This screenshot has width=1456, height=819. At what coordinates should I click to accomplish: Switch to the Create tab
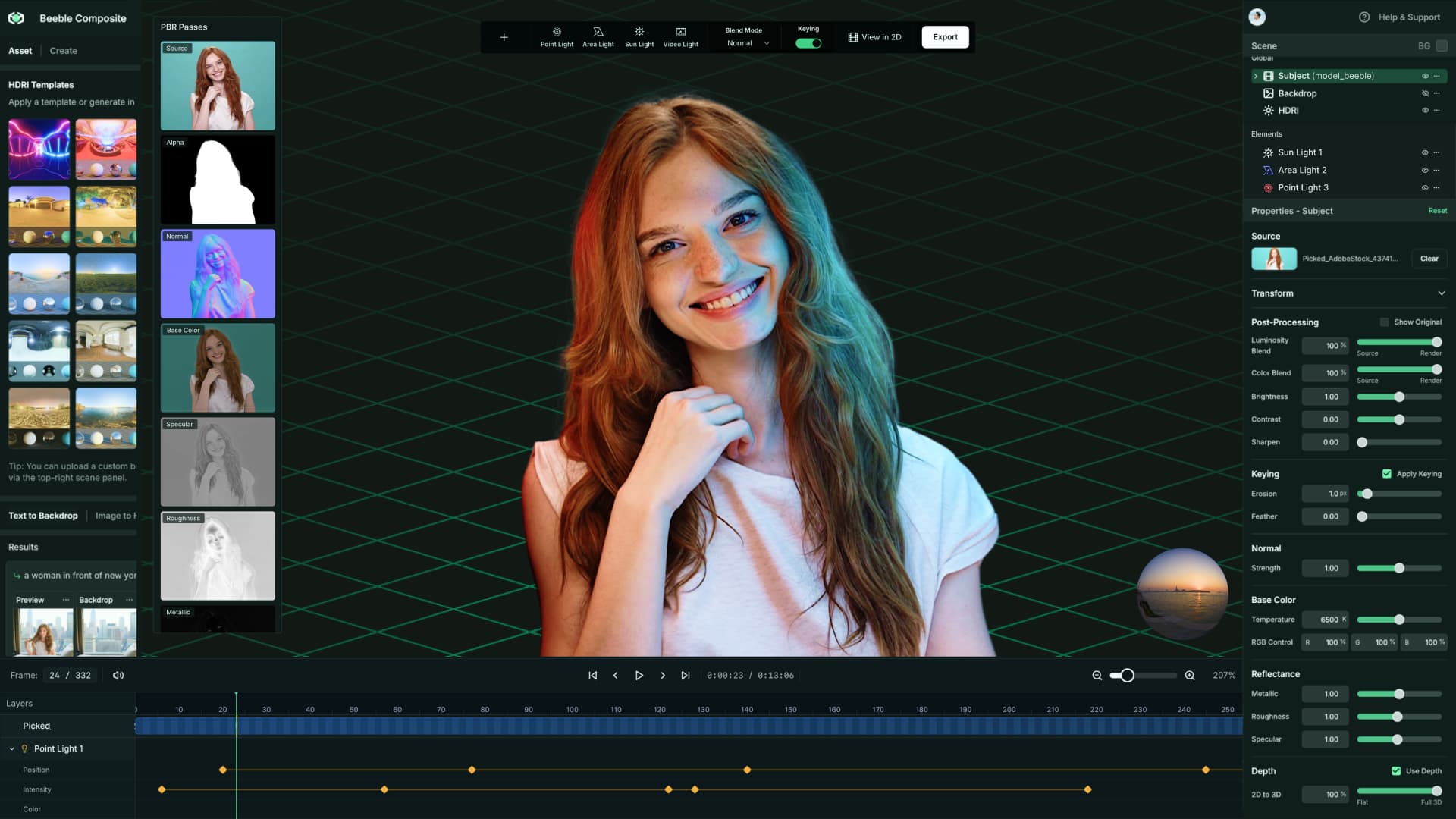(63, 50)
